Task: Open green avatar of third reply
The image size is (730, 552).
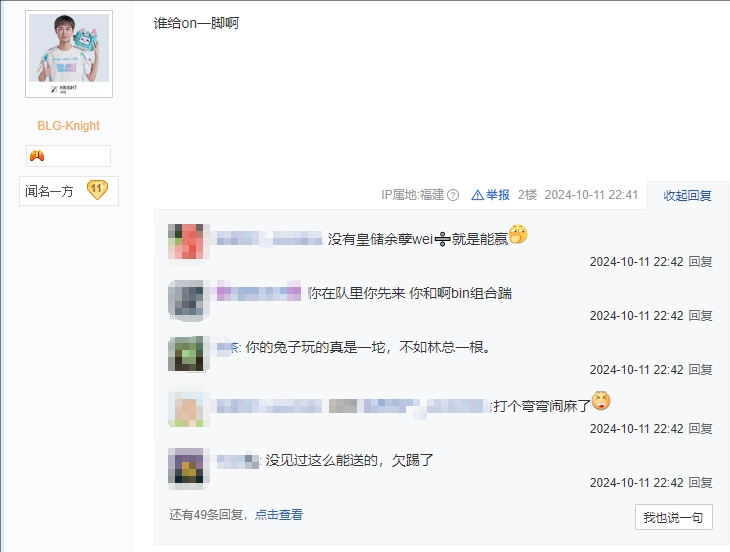Action: [186, 353]
